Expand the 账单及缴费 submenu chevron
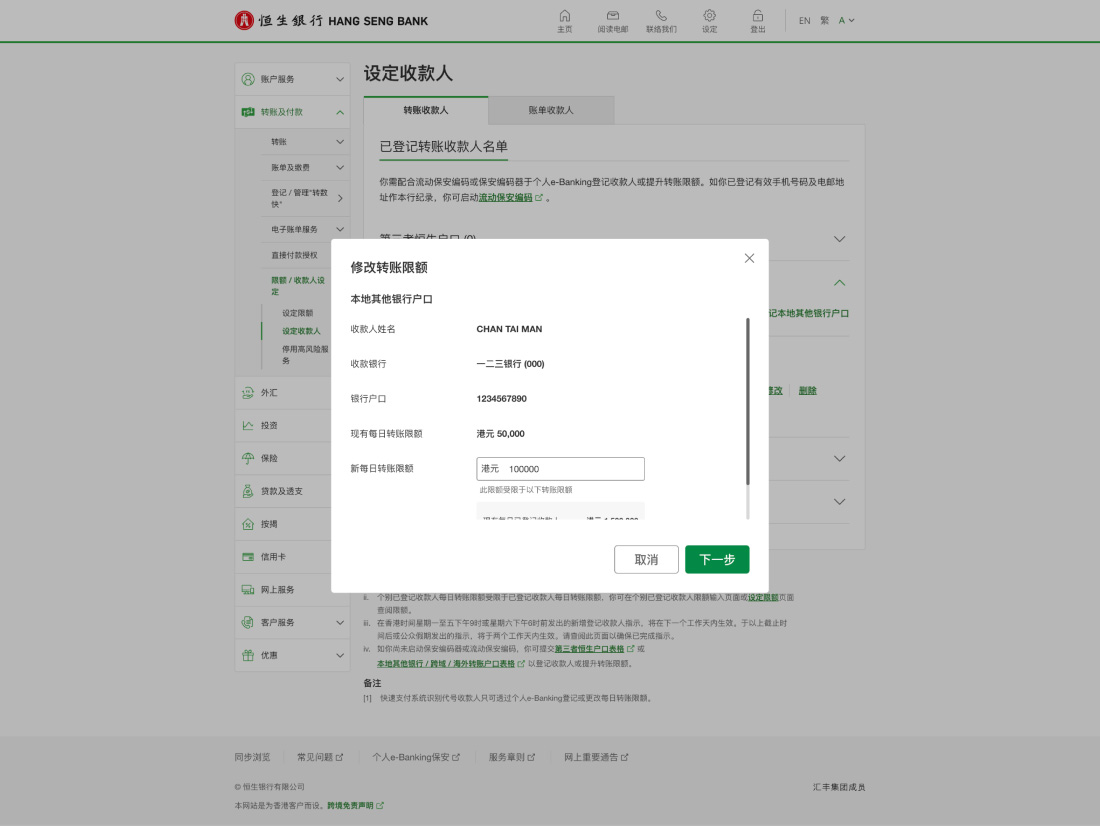The image size is (1100, 826). [x=340, y=168]
